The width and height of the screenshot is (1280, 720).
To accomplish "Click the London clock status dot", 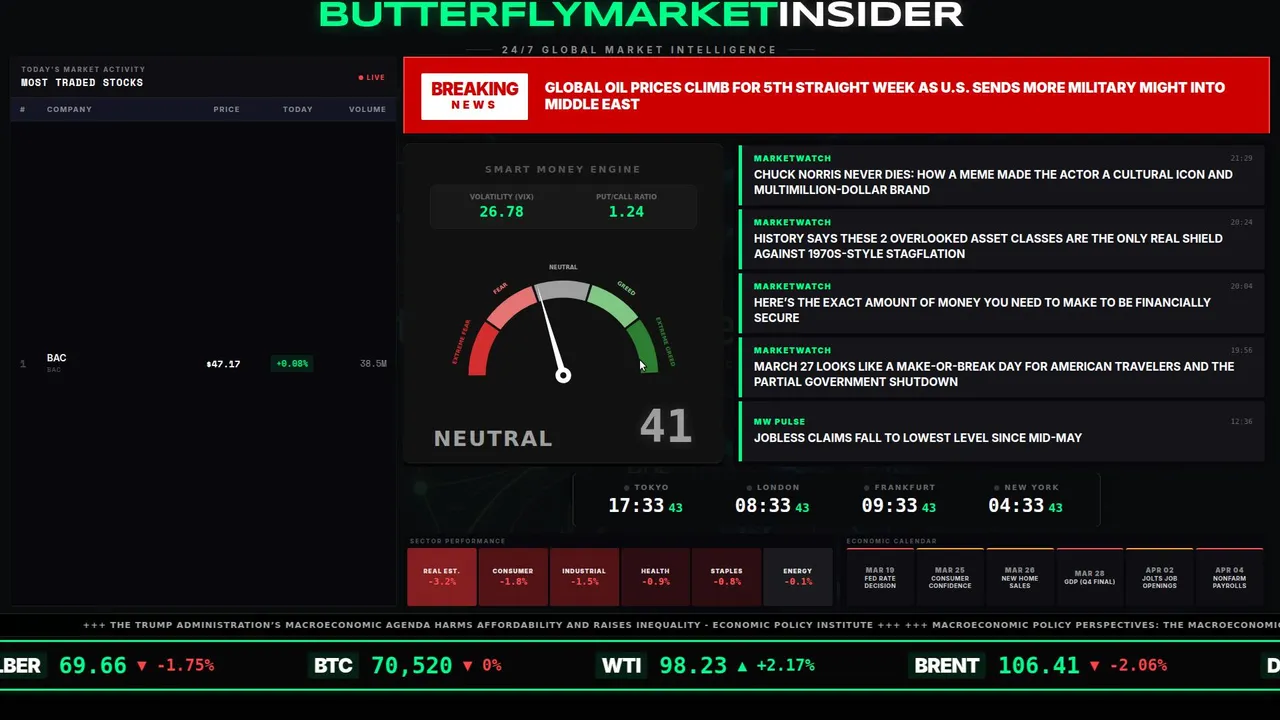I will (x=750, y=488).
